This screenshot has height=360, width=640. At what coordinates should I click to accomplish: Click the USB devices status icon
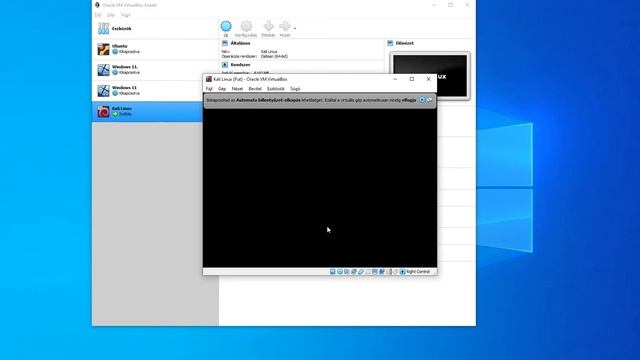361,271
